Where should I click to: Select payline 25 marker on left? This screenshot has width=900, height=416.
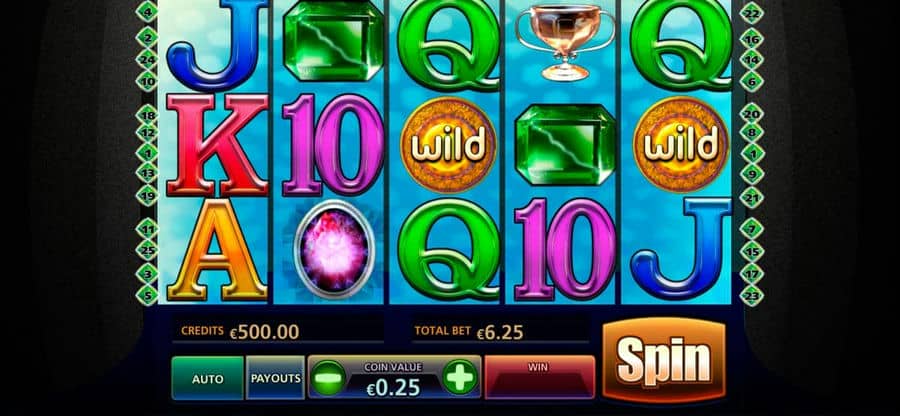147,251
